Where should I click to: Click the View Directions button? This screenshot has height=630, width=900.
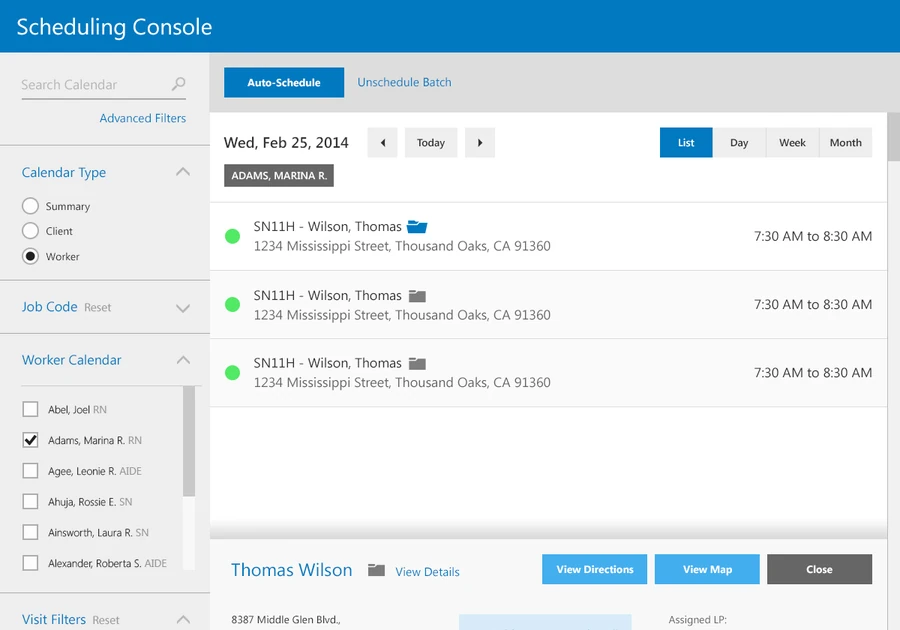pyautogui.click(x=595, y=569)
